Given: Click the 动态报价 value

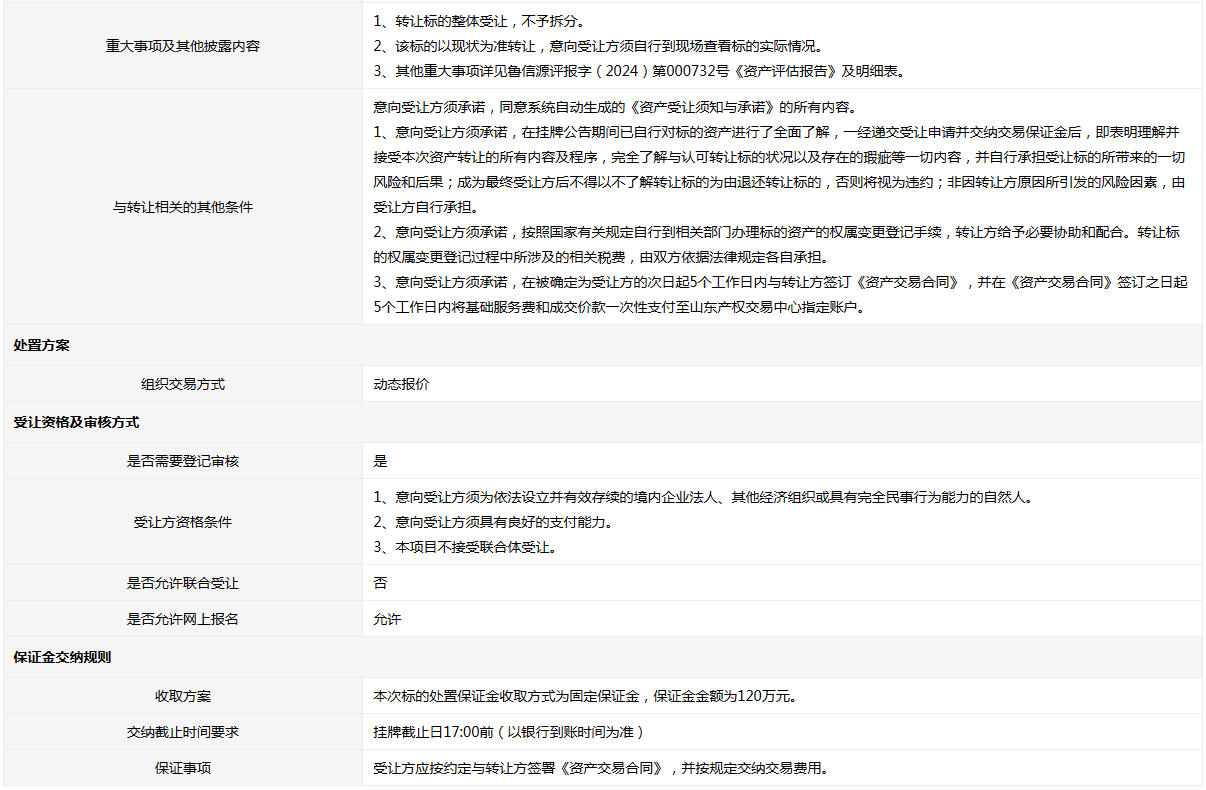Looking at the screenshot, I should pos(401,384).
